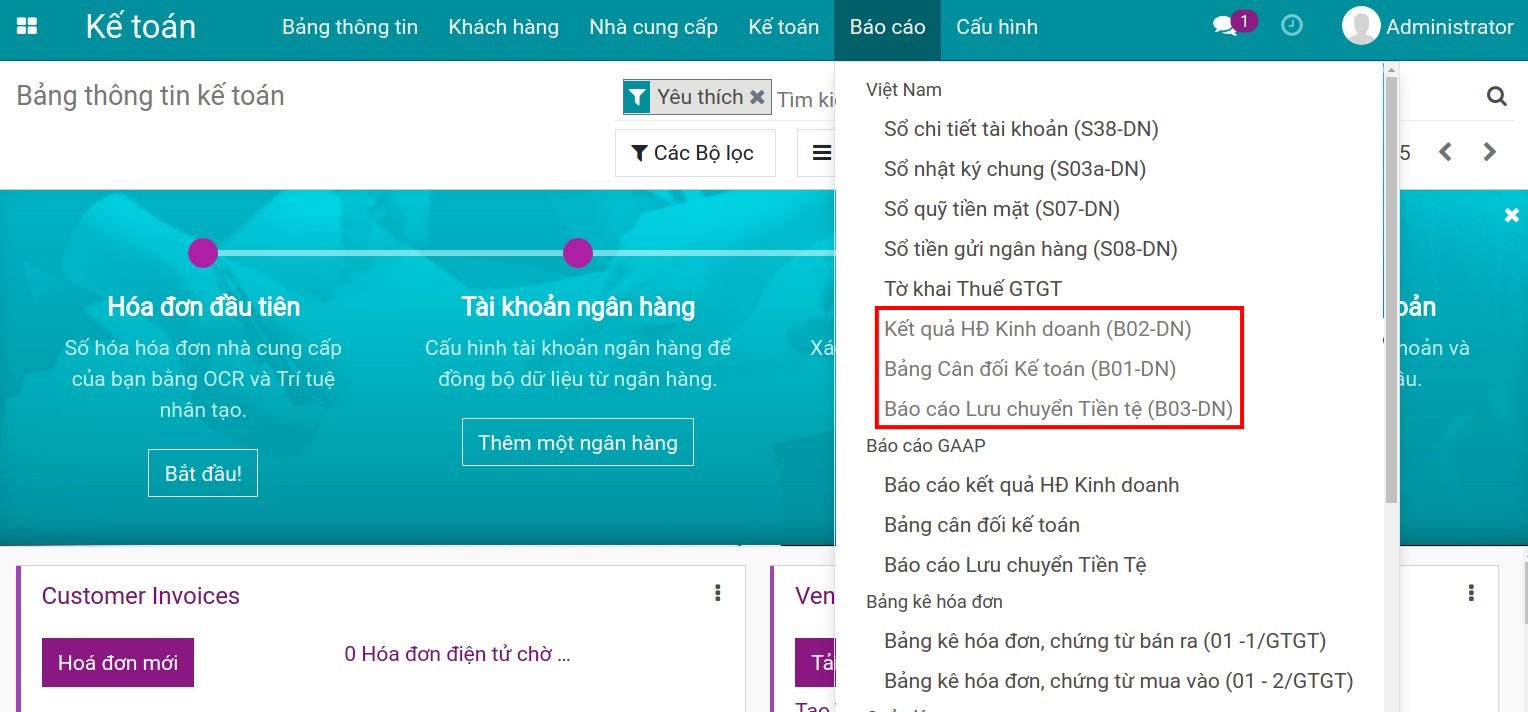Viewport: 1528px width, 712px height.
Task: Go to previous page arrow
Action: [x=1445, y=152]
